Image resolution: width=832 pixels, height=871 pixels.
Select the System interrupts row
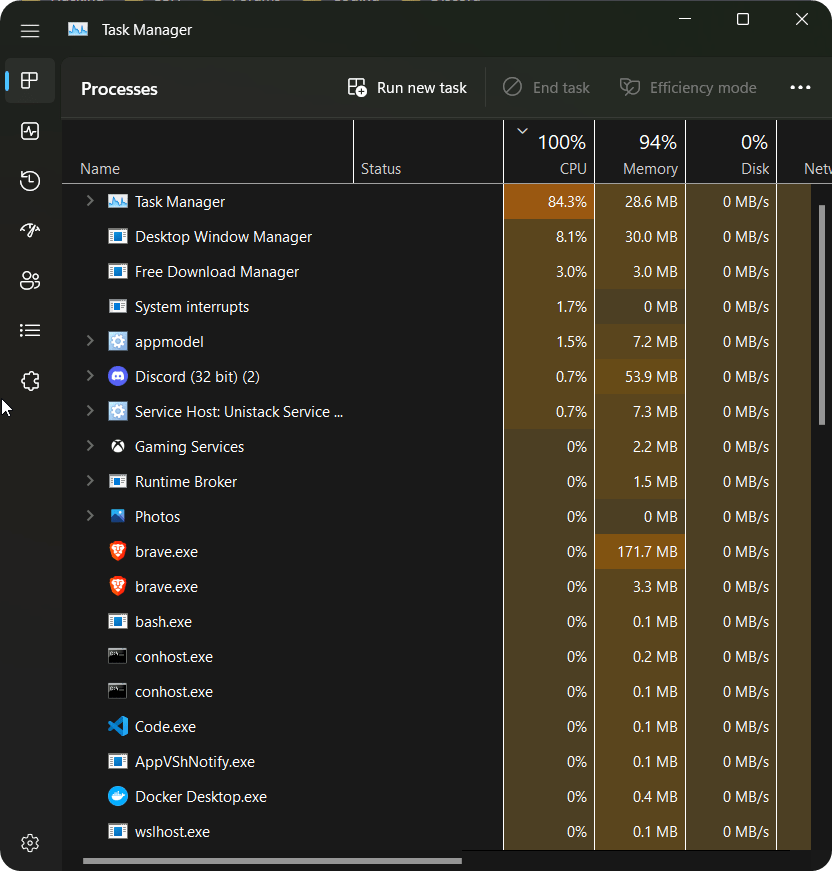(436, 307)
